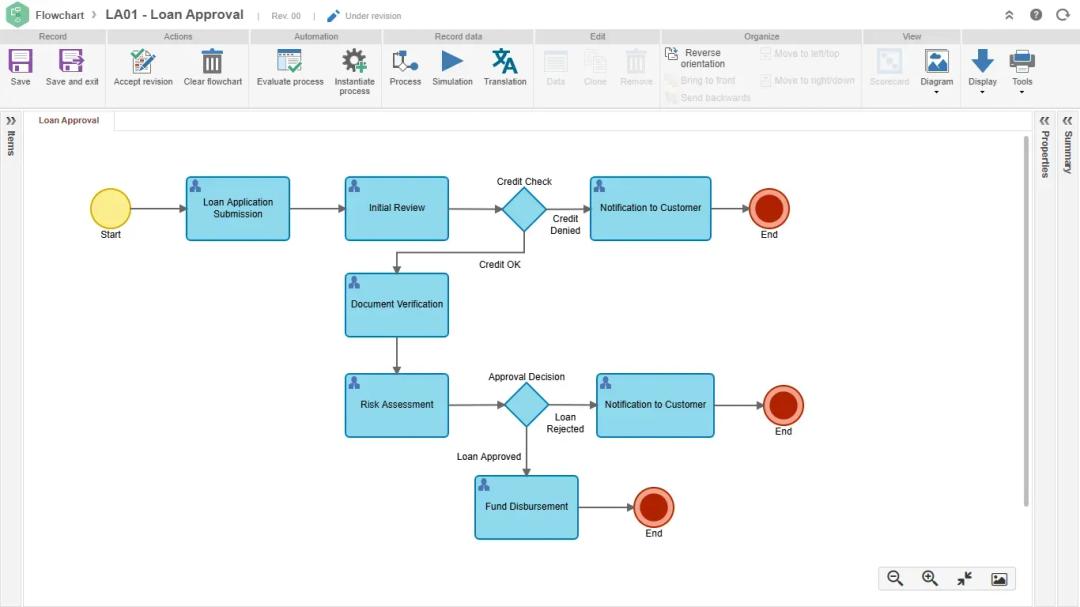1080x607 pixels.
Task: Expand the Items side panel
Action: (11, 121)
